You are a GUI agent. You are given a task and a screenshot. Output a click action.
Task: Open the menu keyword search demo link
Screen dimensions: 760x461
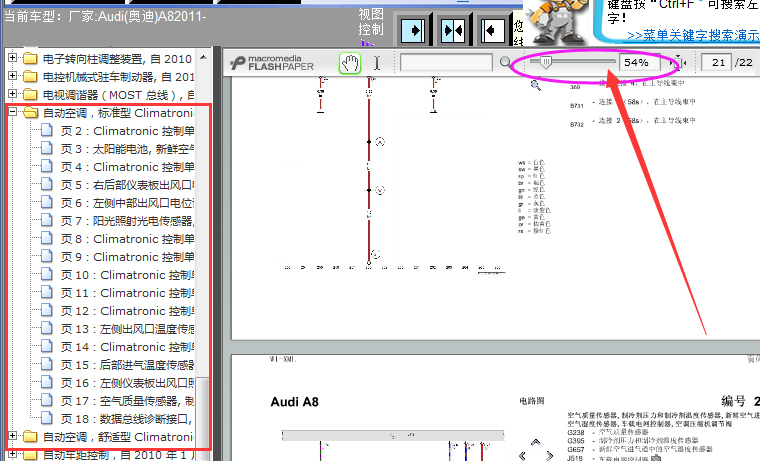(x=693, y=35)
